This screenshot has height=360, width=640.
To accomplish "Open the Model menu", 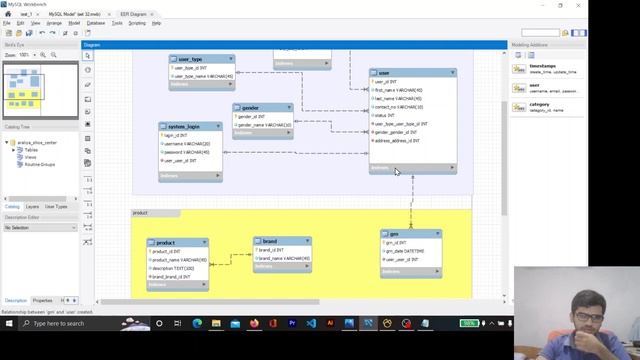I will (x=74, y=23).
